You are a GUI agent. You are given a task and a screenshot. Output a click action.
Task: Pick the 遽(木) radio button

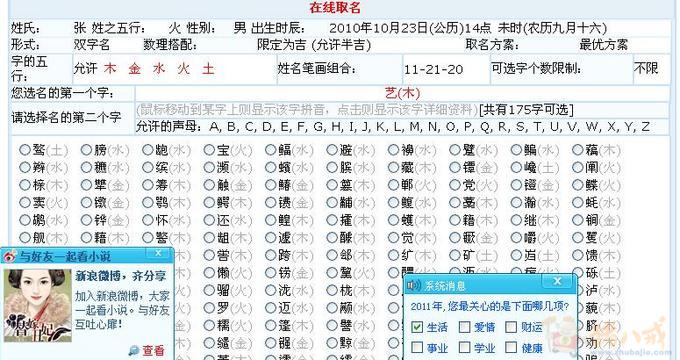(271, 238)
